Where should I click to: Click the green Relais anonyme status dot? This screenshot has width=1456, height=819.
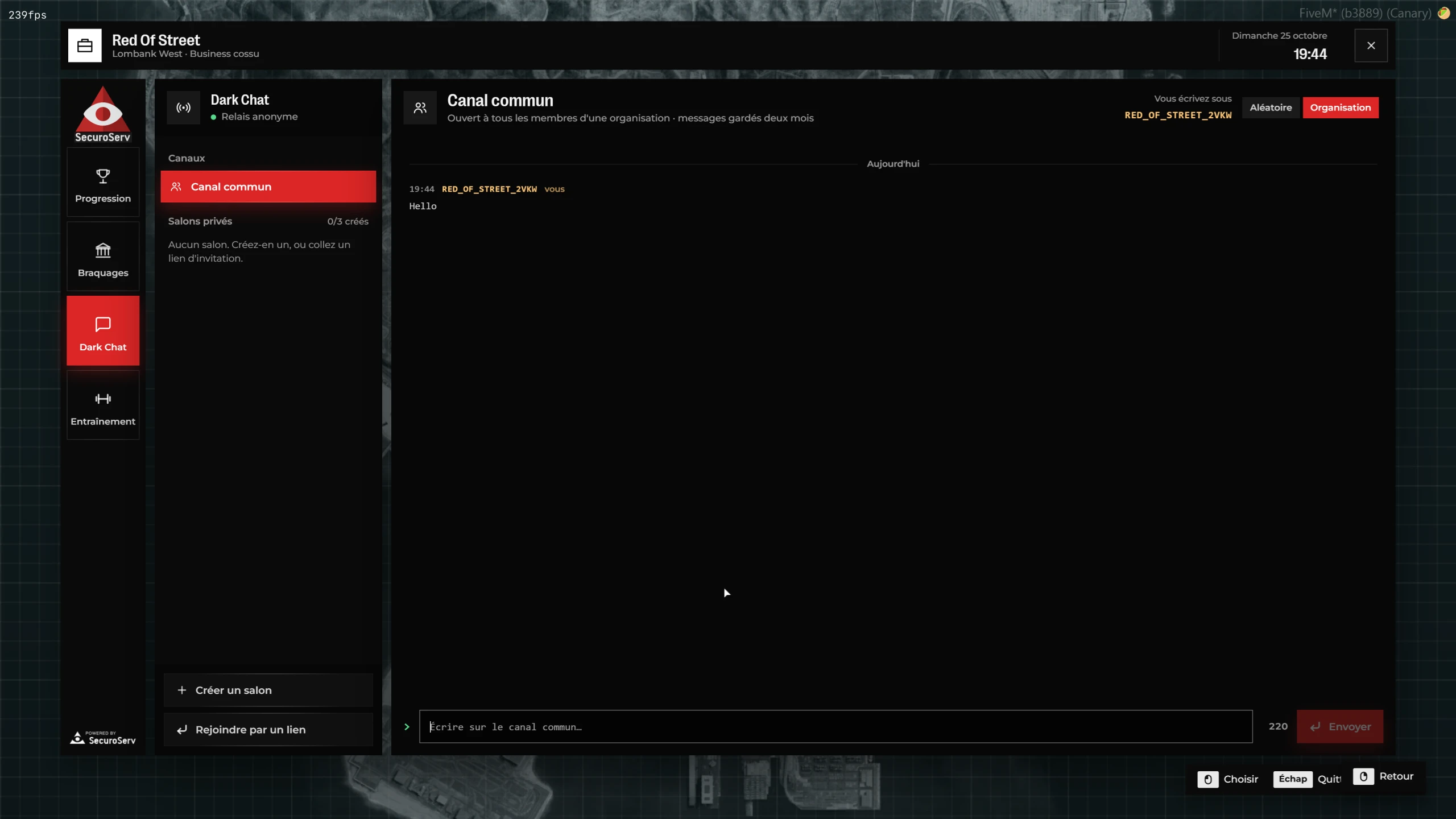point(213,117)
